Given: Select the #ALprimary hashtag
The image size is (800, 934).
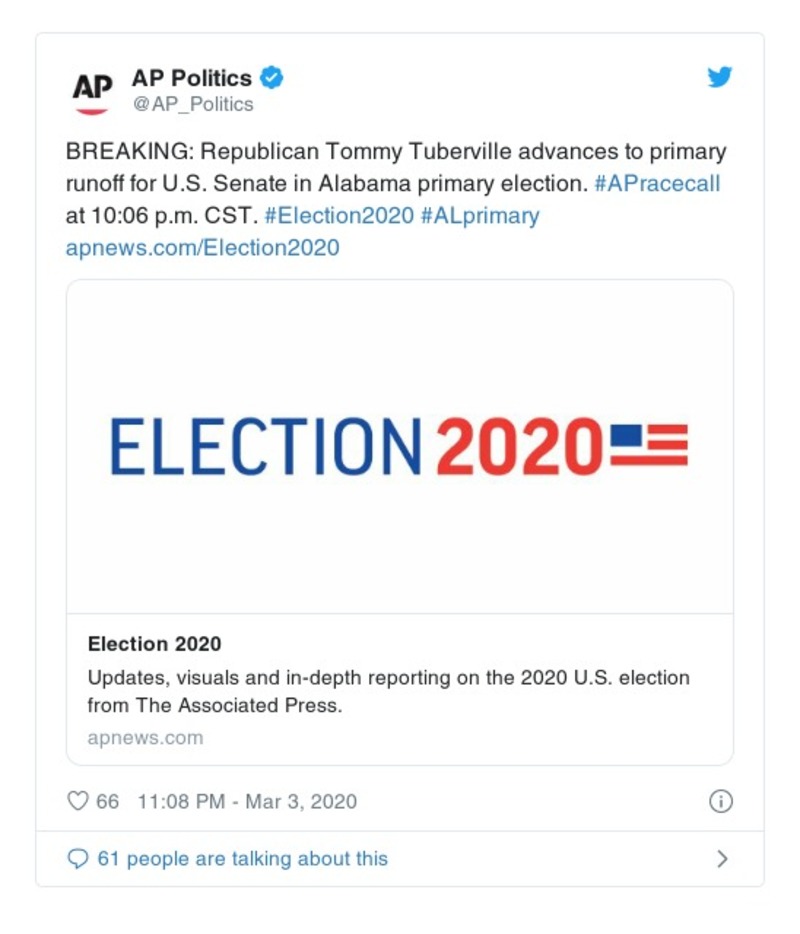Looking at the screenshot, I should pos(481,215).
